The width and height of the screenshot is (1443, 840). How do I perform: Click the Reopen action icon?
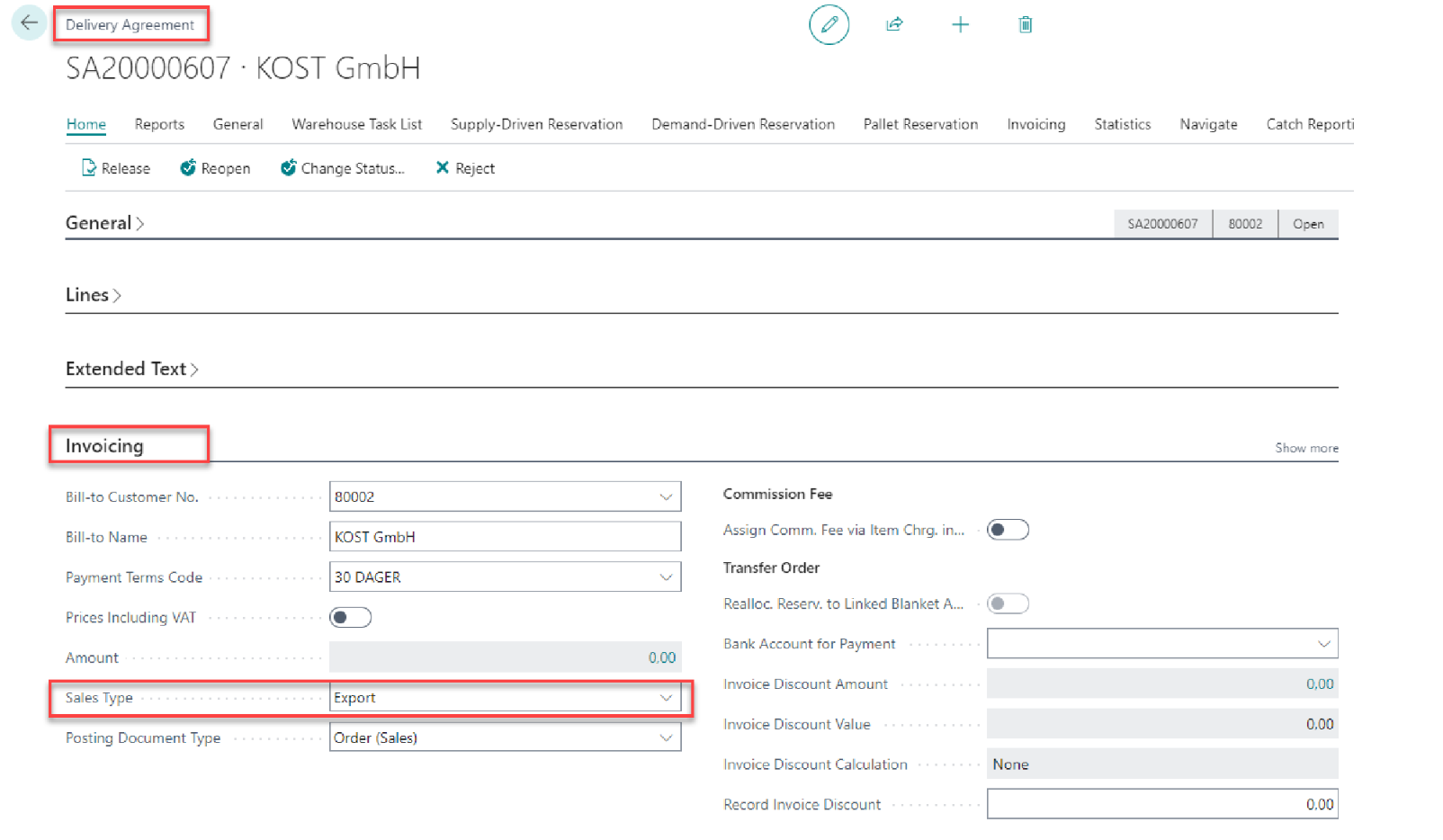(188, 168)
